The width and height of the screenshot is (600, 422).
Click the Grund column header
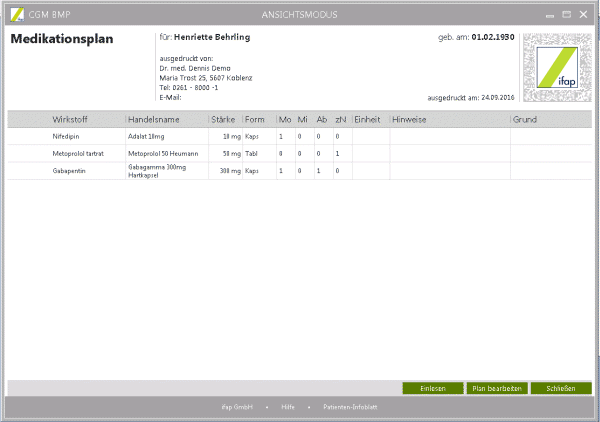point(526,119)
